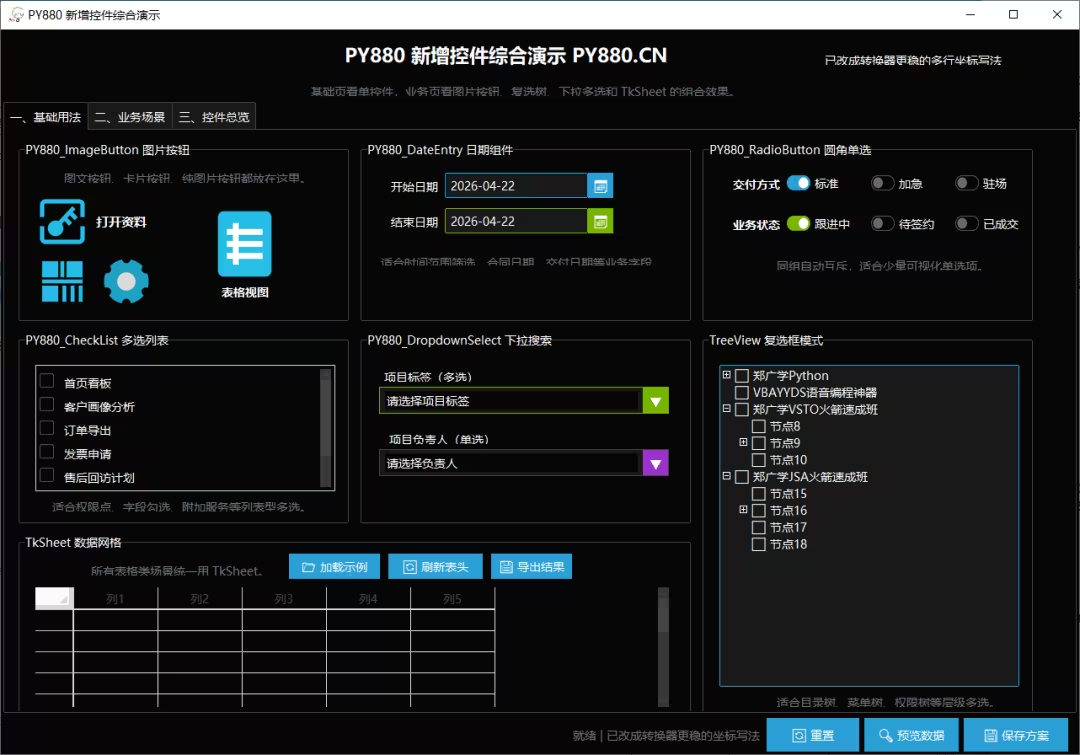Open the 项目标签 green dropdown arrow
This screenshot has width=1080, height=755.
(656, 401)
